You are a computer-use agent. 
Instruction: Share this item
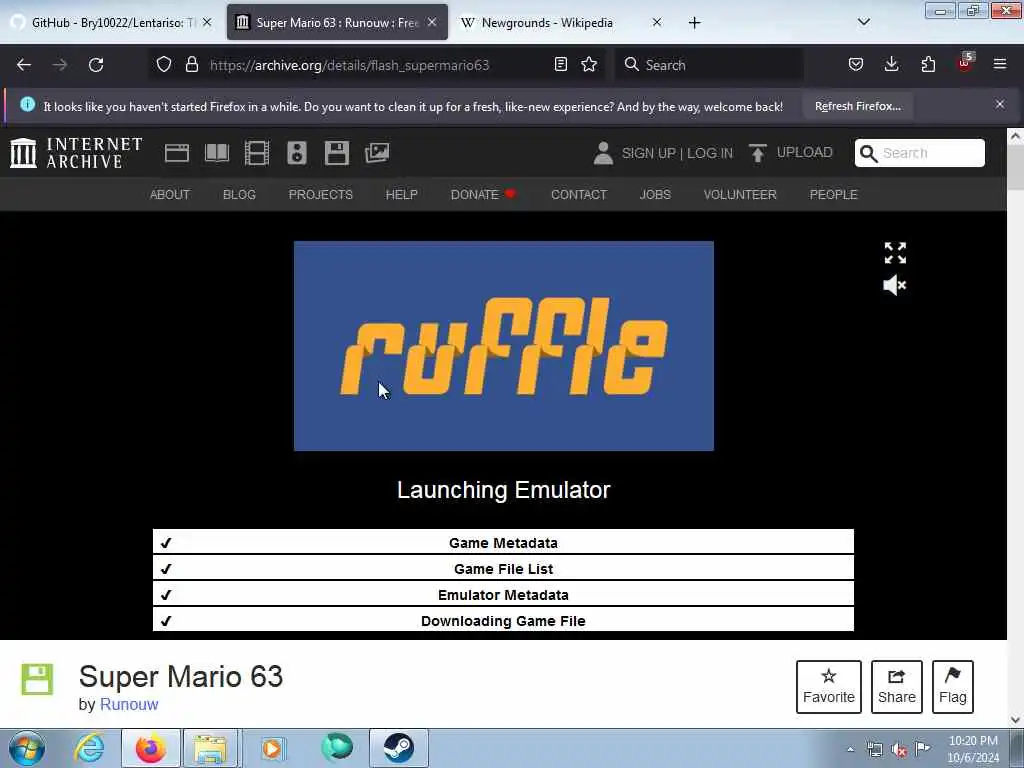coord(897,686)
